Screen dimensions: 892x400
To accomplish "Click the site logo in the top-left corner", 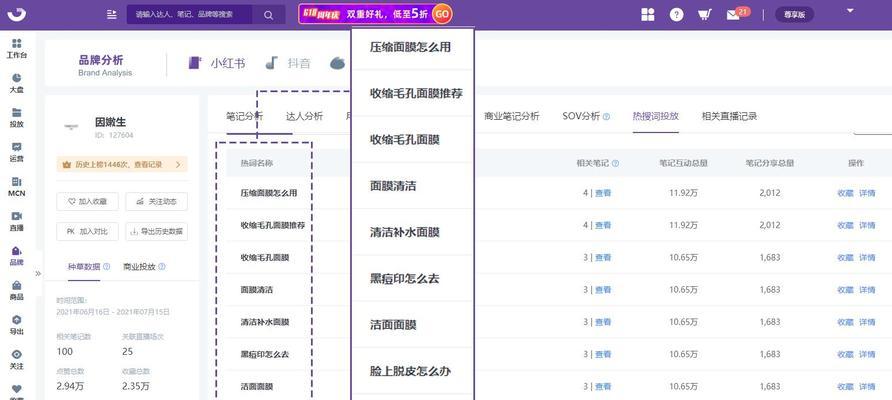I will (x=19, y=14).
